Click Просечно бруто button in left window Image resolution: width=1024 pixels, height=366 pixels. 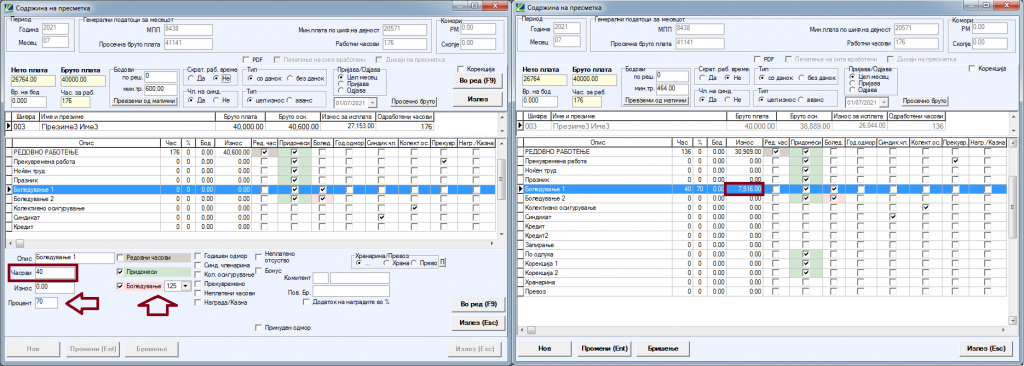coord(413,101)
